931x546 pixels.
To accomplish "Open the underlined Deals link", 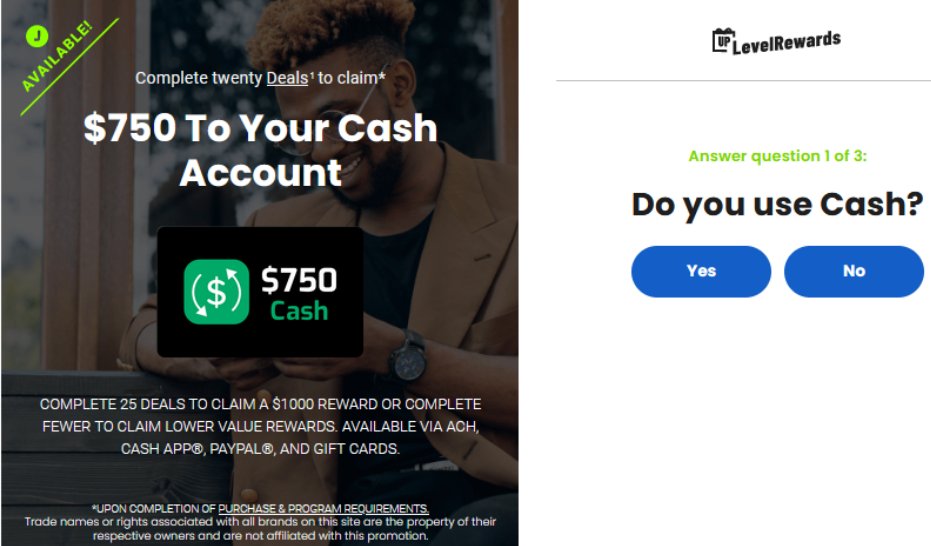I will tap(287, 78).
